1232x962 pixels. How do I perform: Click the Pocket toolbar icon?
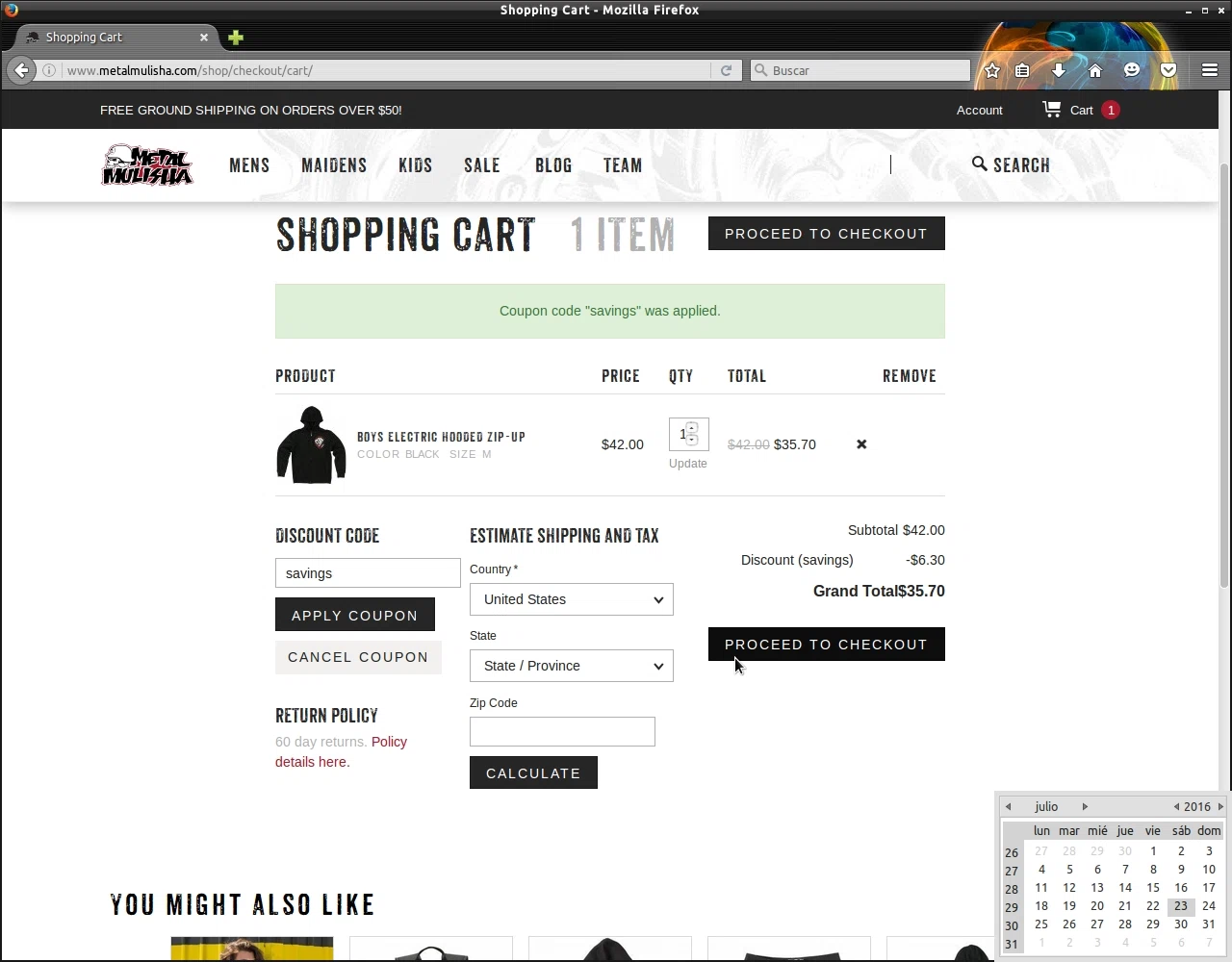point(1168,70)
